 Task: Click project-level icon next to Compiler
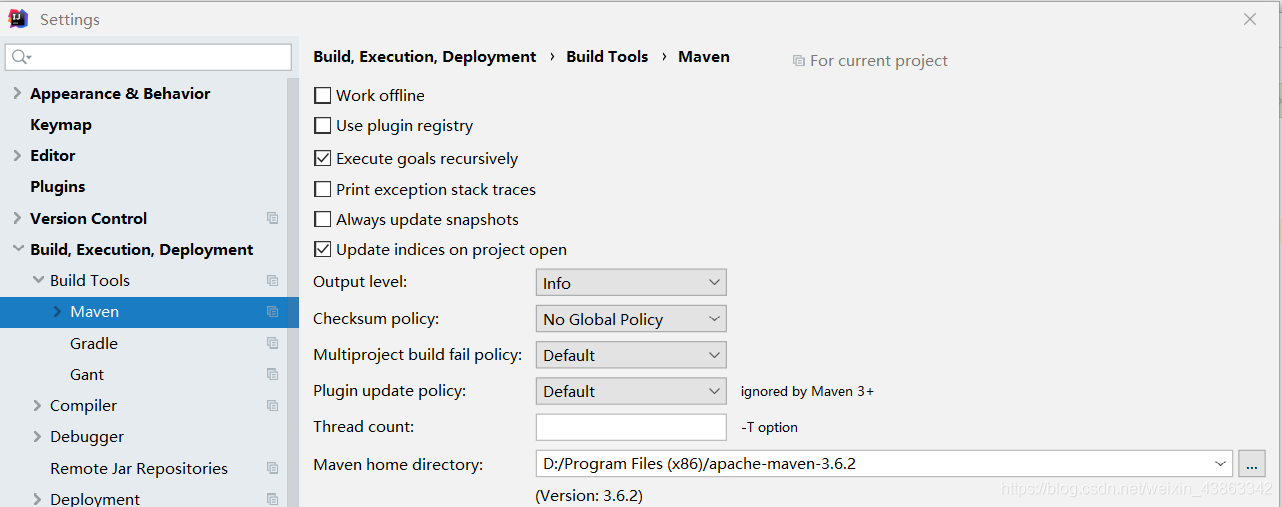(272, 405)
